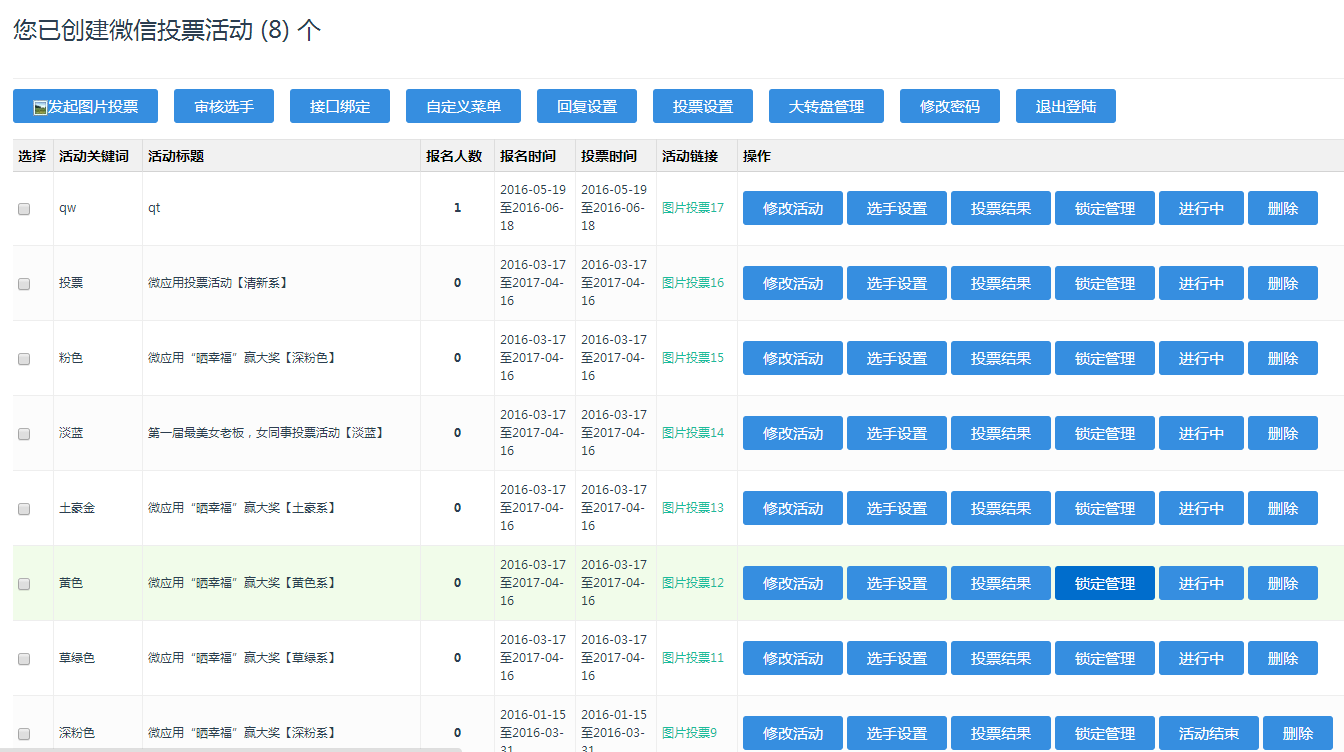The image size is (1344, 752).
Task: Click 大转盘管理 button
Action: [826, 106]
